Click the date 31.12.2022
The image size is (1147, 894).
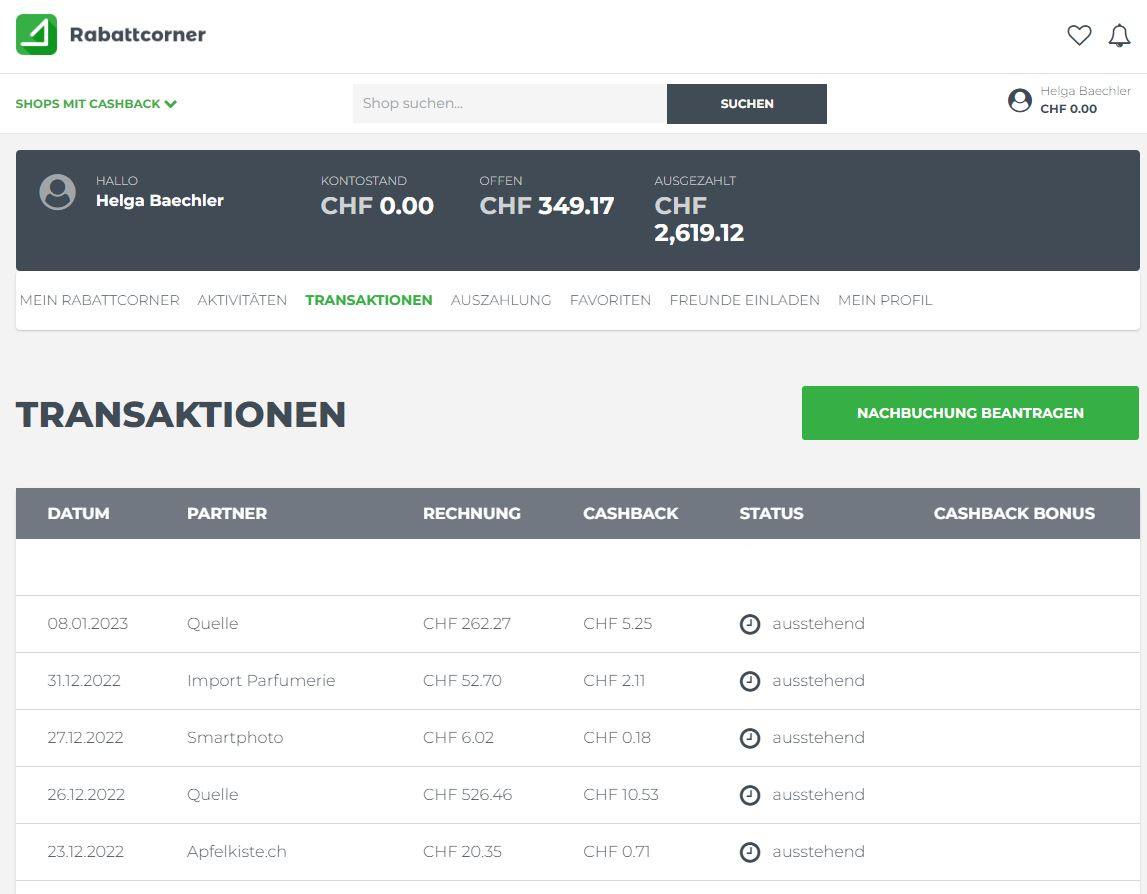click(84, 681)
